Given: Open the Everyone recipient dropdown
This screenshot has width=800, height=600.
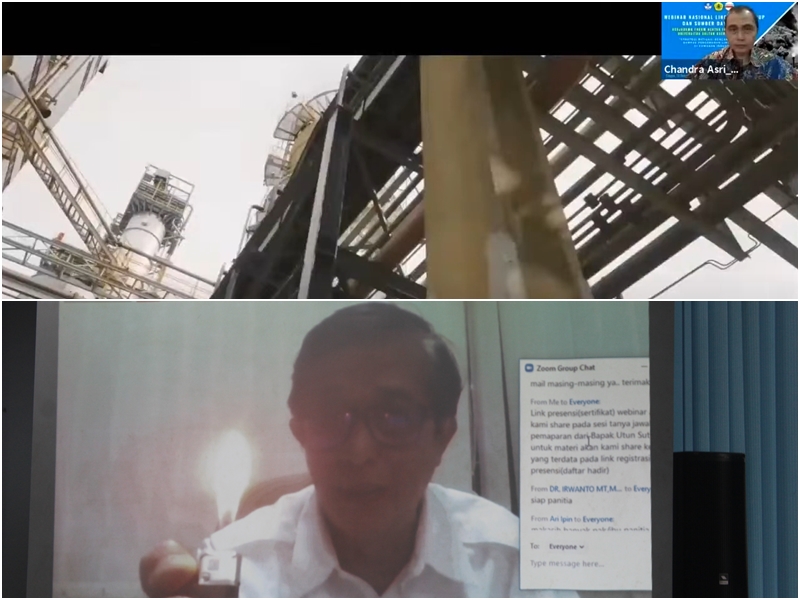Looking at the screenshot, I should 566,546.
